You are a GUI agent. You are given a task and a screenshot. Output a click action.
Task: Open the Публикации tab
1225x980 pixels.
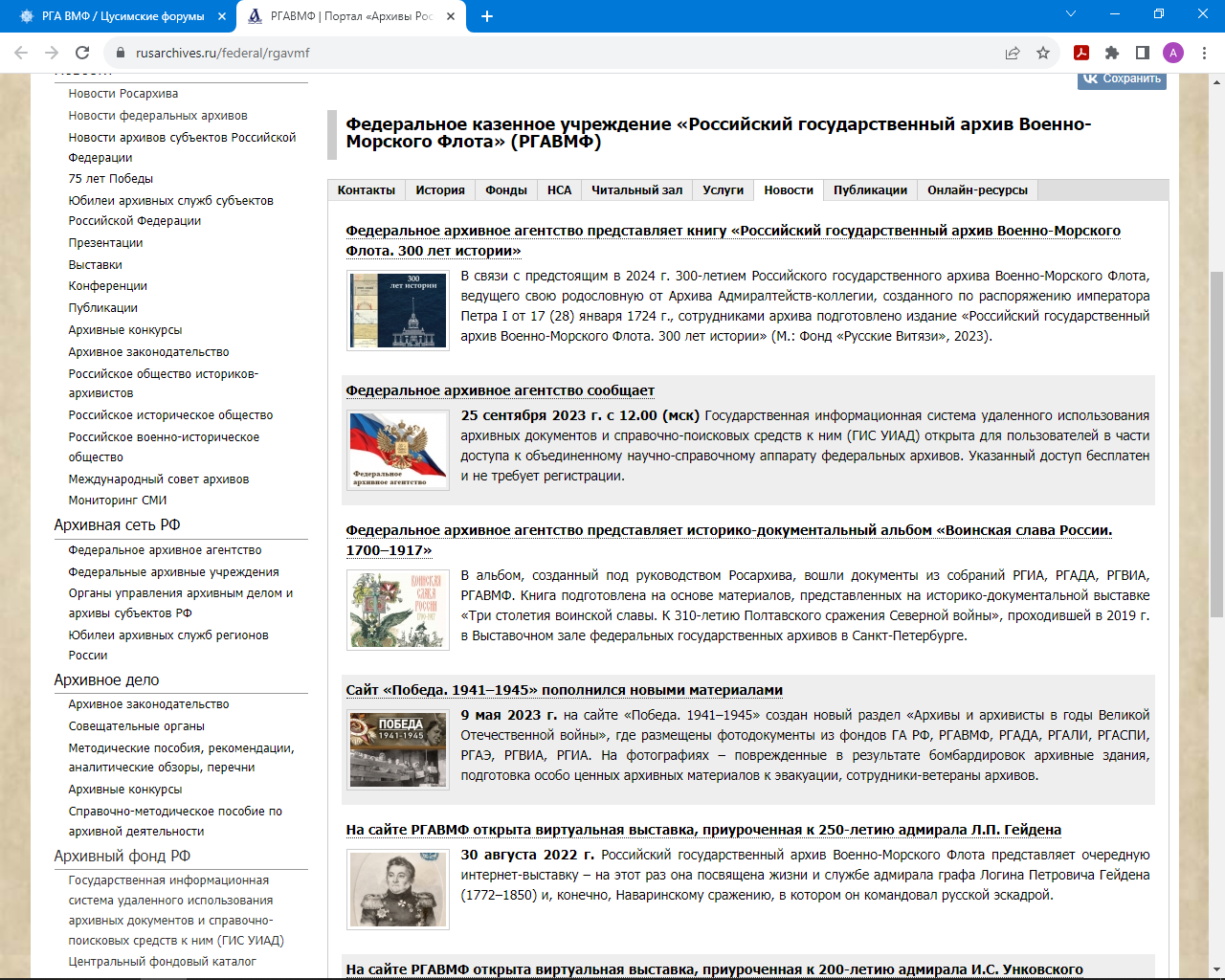tap(871, 190)
